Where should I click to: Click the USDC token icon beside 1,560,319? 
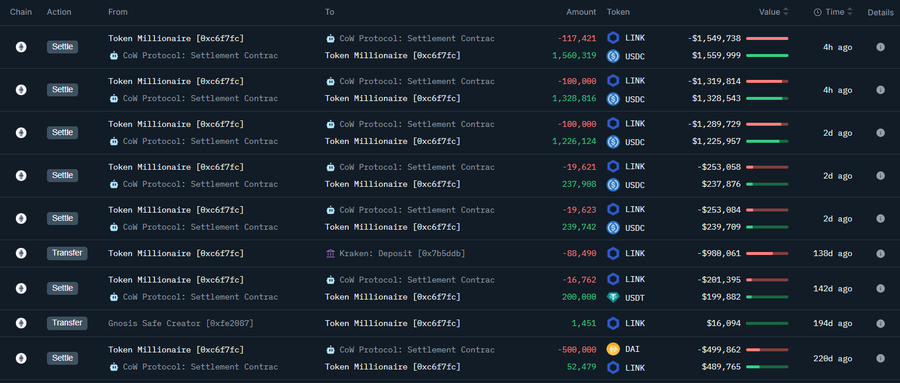coord(613,56)
